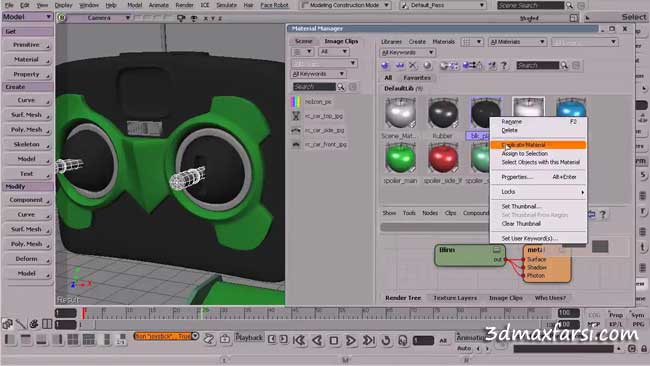Play the animation forward
Image resolution: width=650 pixels, height=366 pixels.
[351, 340]
